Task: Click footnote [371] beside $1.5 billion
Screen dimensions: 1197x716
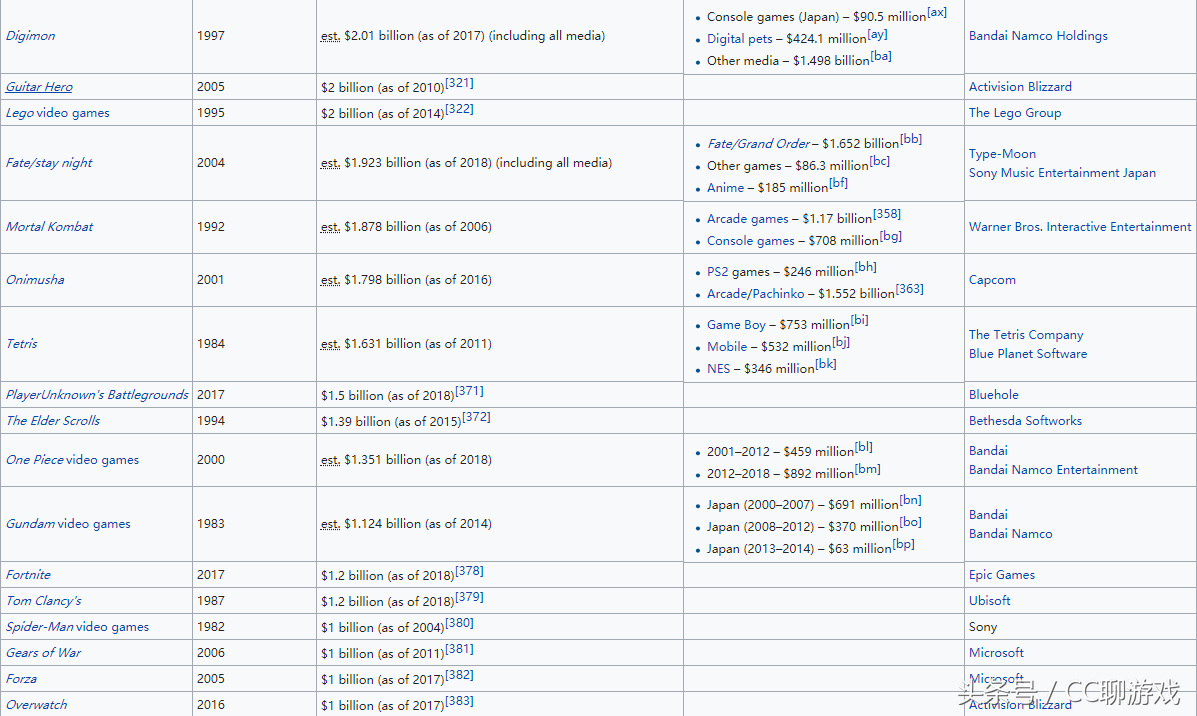Action: point(469,390)
